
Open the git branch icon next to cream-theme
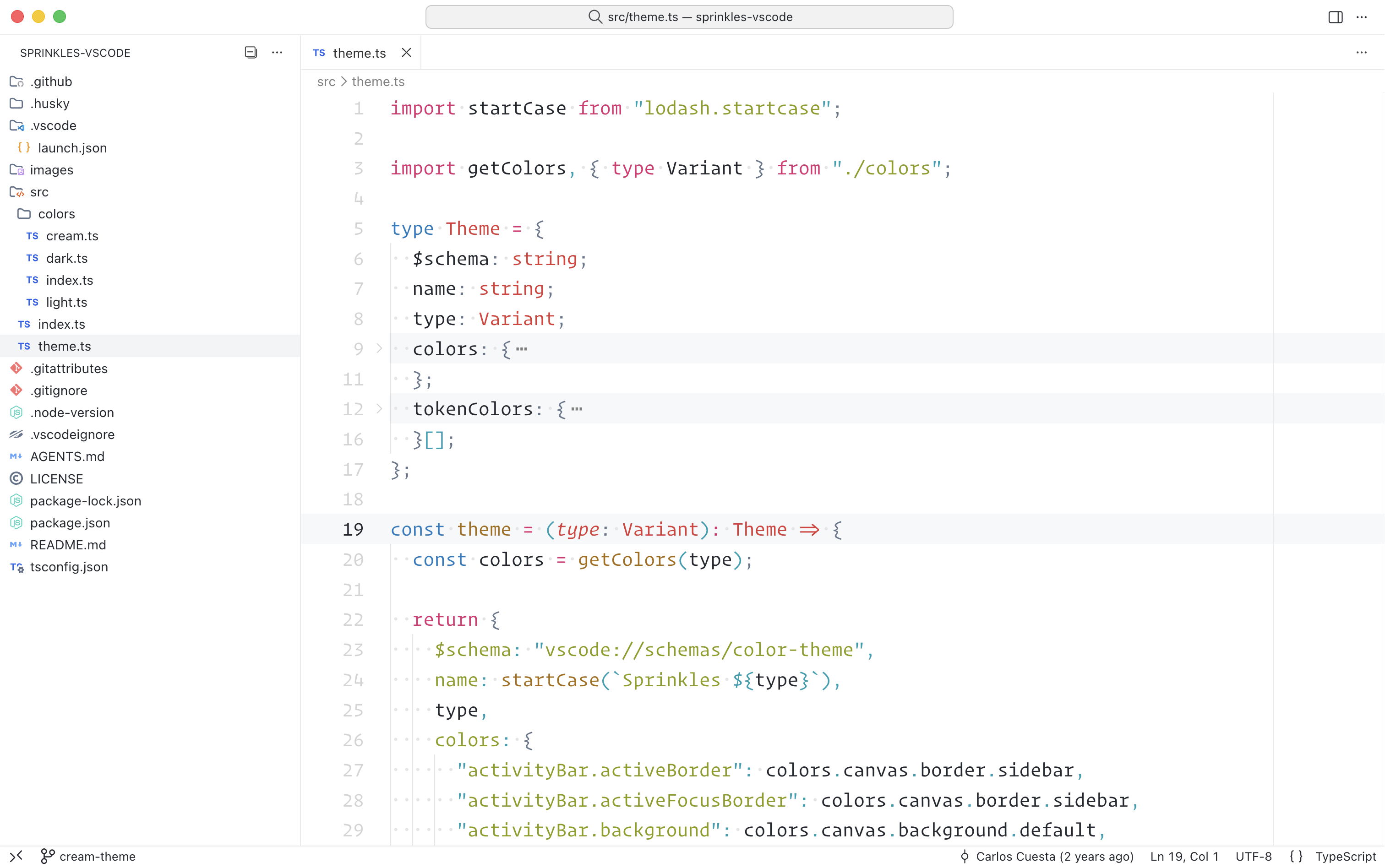point(48,856)
